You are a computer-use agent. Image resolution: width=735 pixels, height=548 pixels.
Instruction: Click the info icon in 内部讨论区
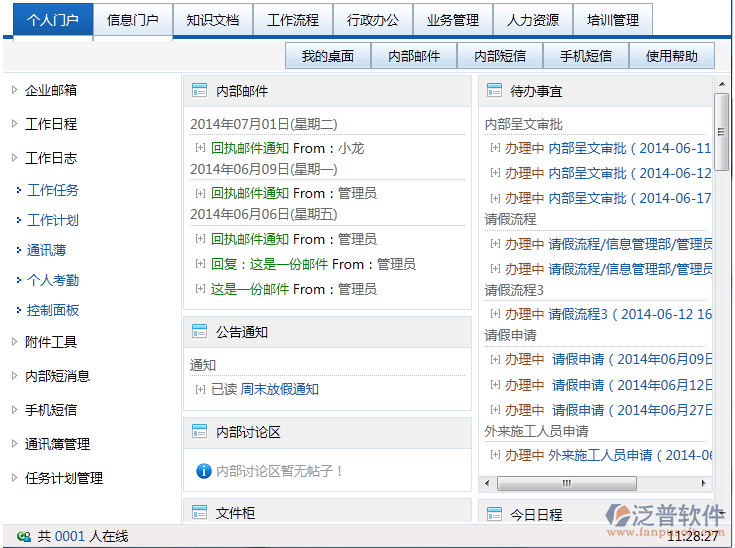click(x=204, y=470)
